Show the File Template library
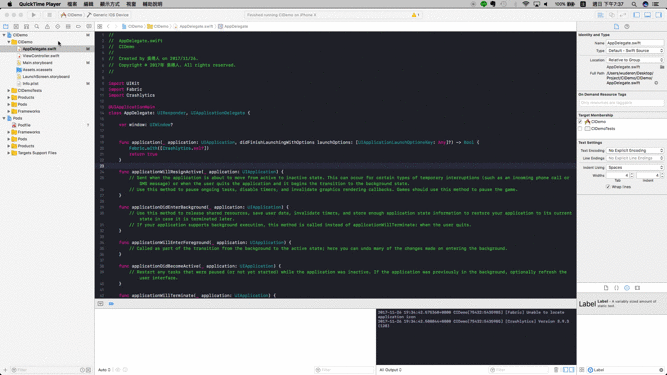The height and width of the screenshot is (375, 667). click(606, 288)
